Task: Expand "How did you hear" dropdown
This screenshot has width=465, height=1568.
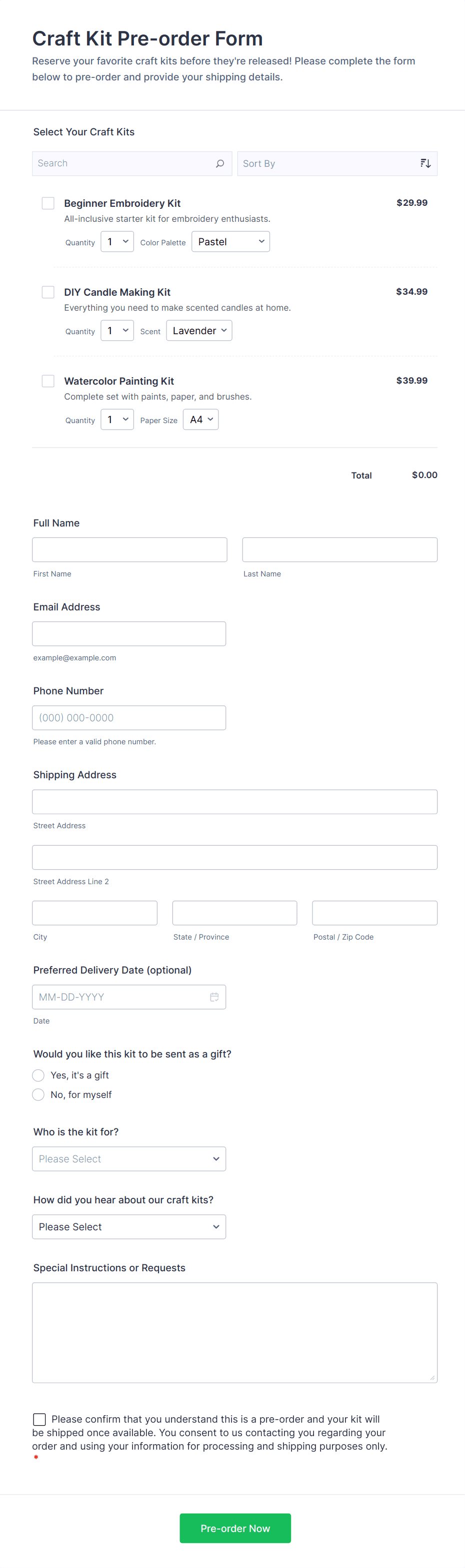Action: [x=128, y=1226]
